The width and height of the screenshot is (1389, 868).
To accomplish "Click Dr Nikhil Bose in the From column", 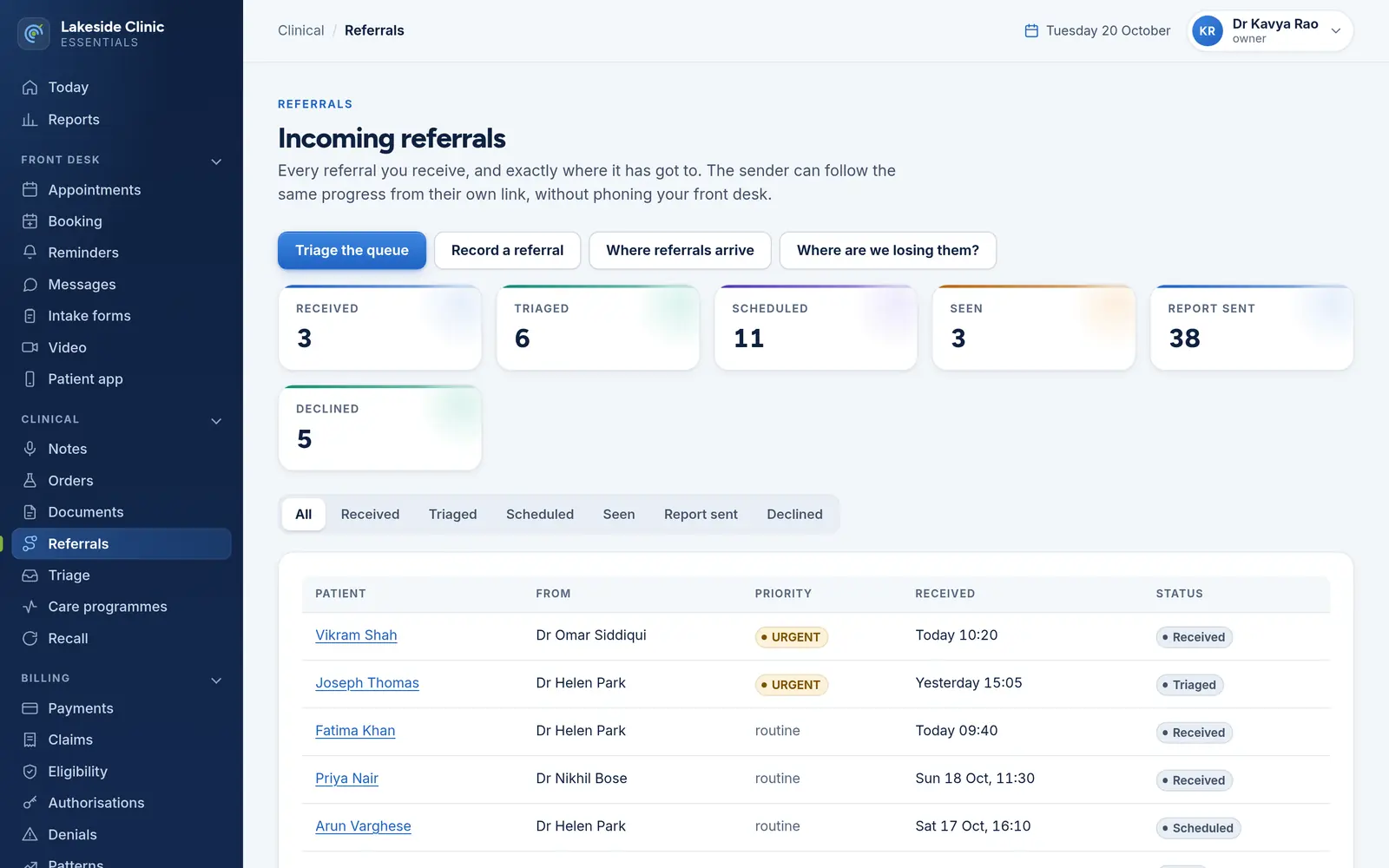I will coord(582,779).
